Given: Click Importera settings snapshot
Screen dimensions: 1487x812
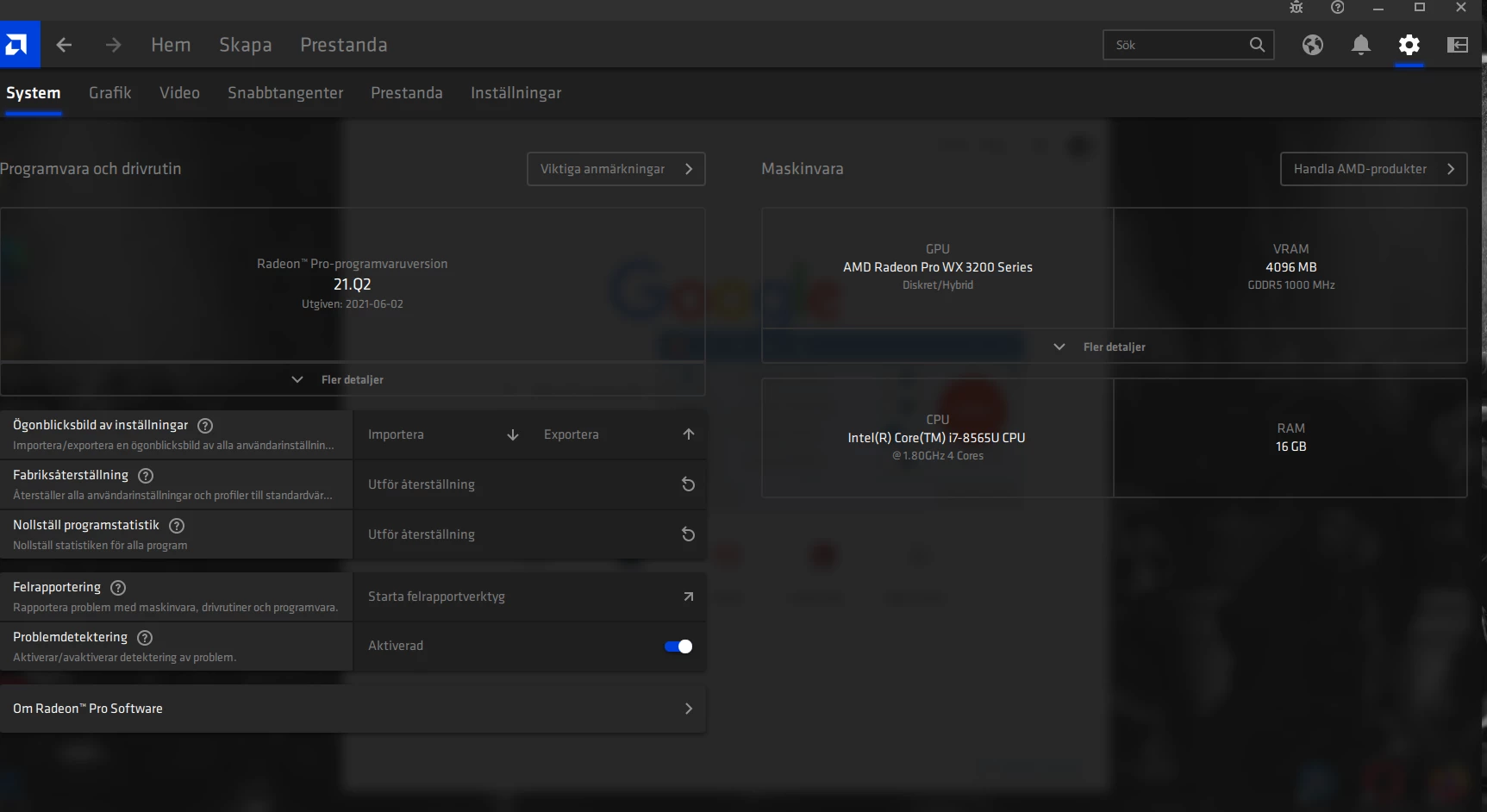Looking at the screenshot, I should (443, 434).
